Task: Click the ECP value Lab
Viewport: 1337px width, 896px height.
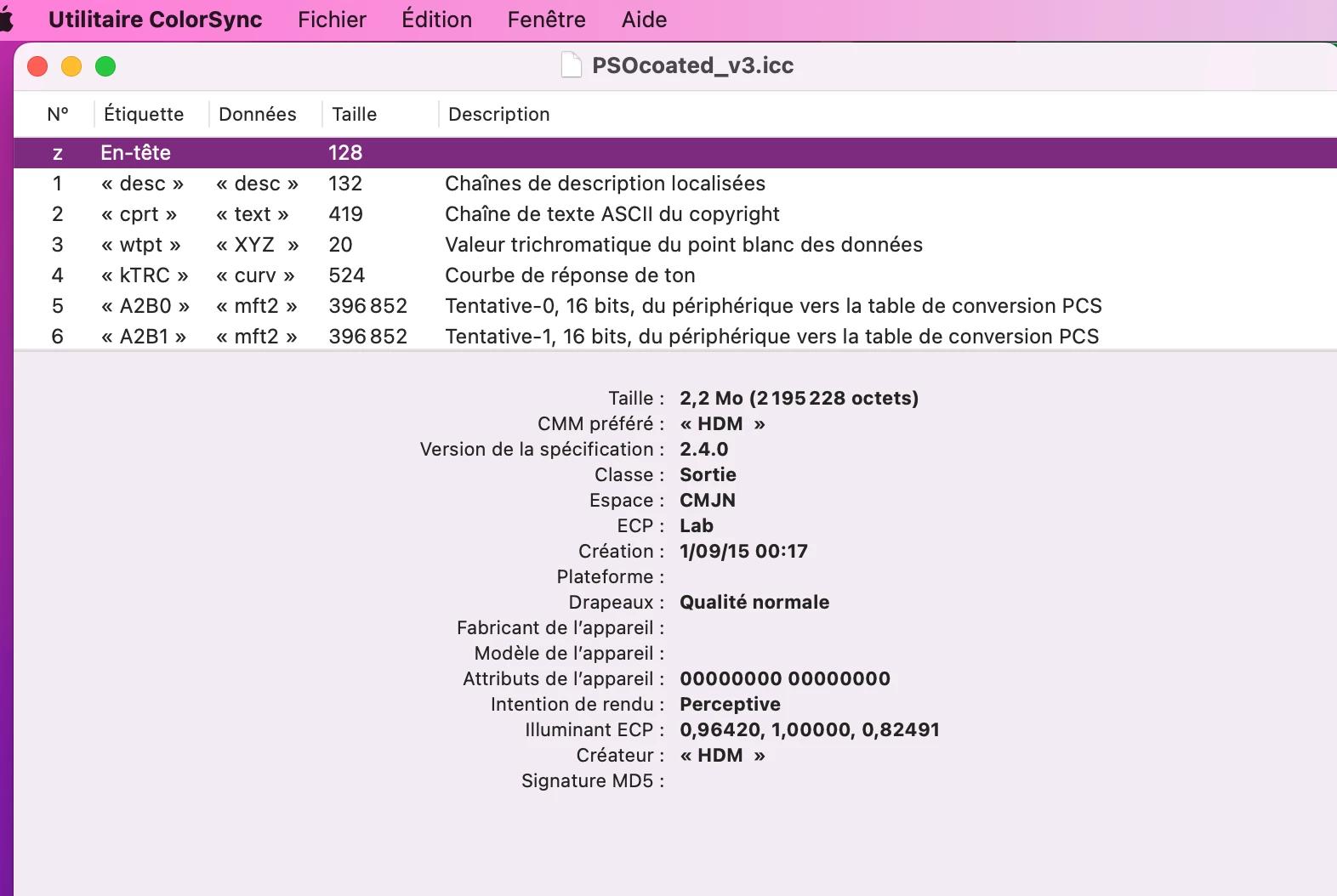Action: coord(697,526)
